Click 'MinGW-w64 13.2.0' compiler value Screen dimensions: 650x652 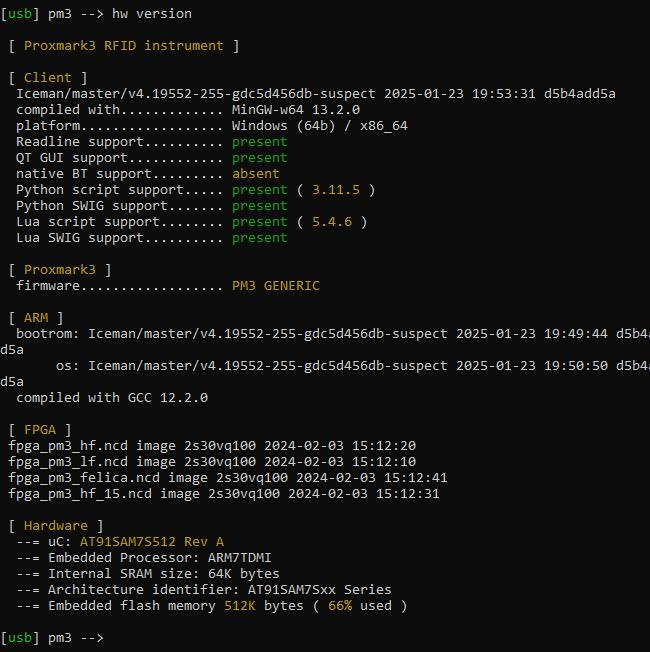coord(296,110)
